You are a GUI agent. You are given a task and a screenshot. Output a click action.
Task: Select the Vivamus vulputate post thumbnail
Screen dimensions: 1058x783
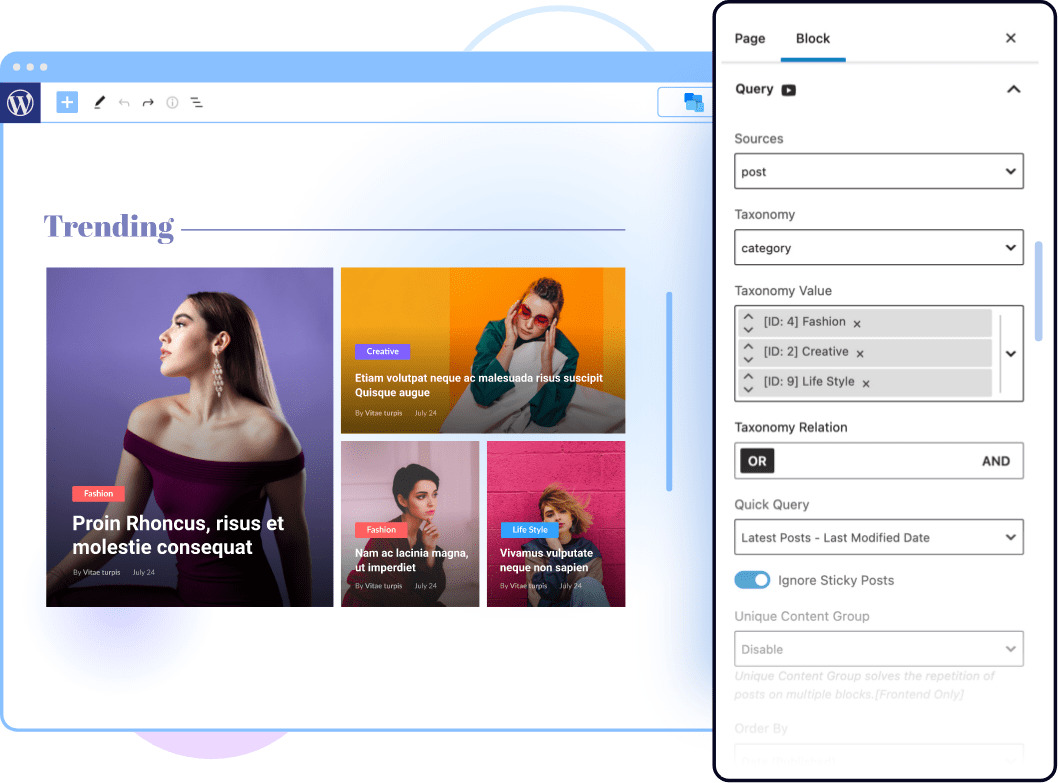(x=556, y=524)
